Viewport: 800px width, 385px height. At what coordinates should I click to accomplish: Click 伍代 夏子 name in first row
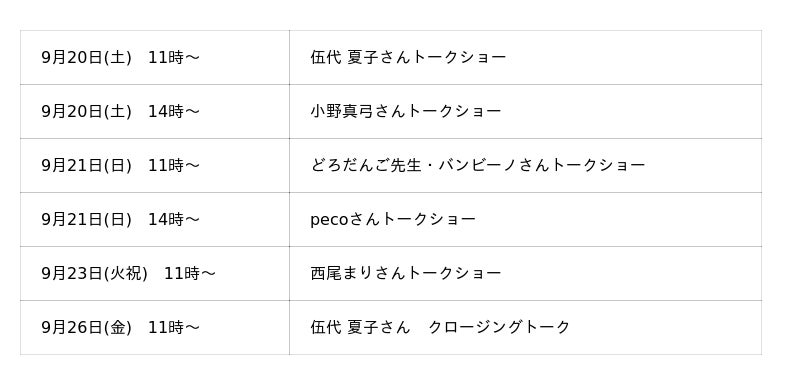pos(344,57)
